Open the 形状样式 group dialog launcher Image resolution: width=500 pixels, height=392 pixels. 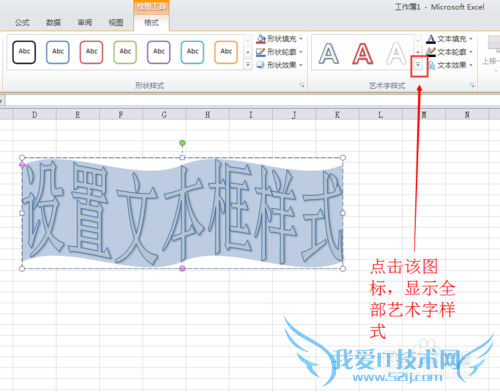pos(302,86)
